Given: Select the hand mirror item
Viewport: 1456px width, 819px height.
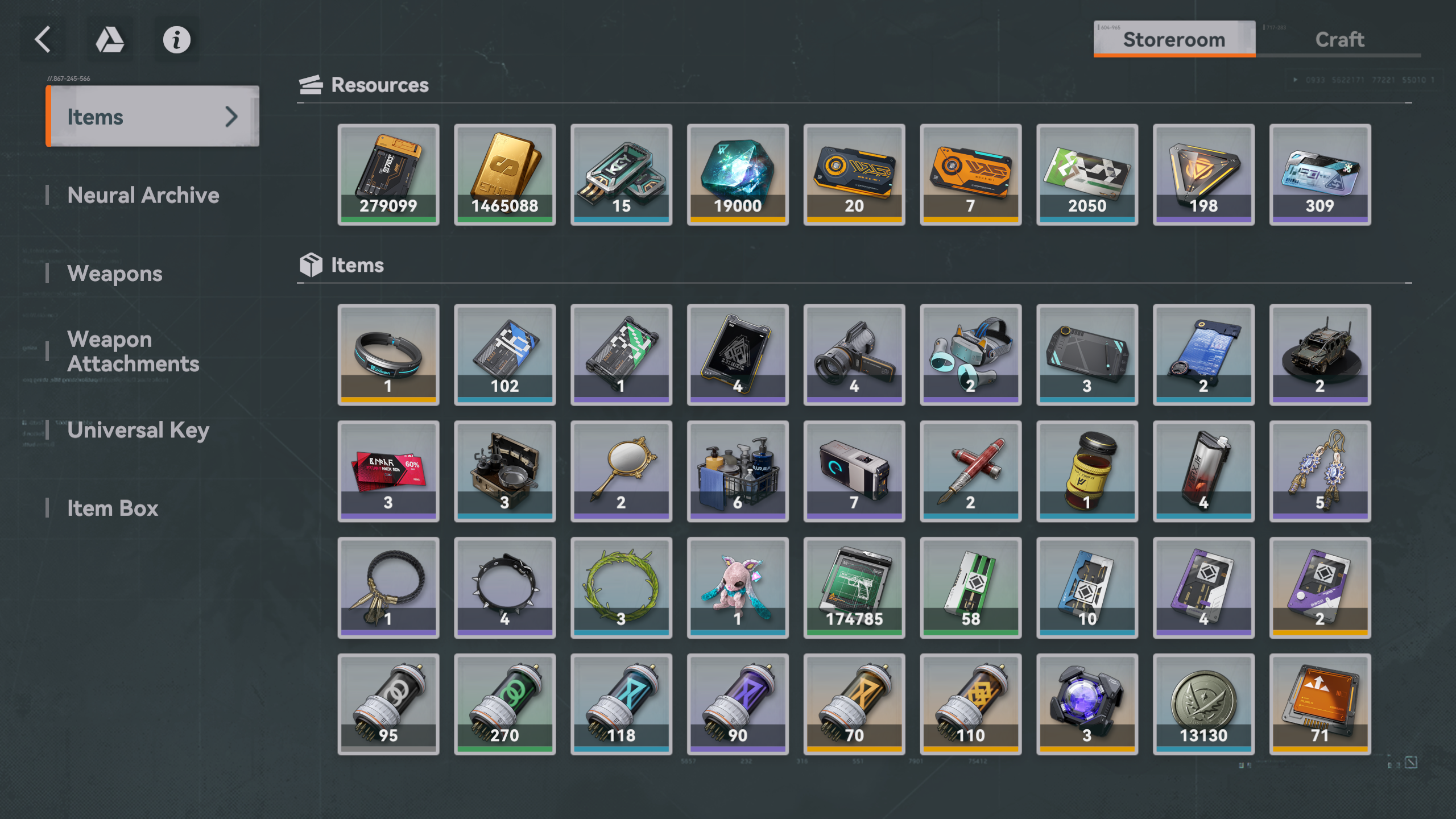Looking at the screenshot, I should [621, 471].
